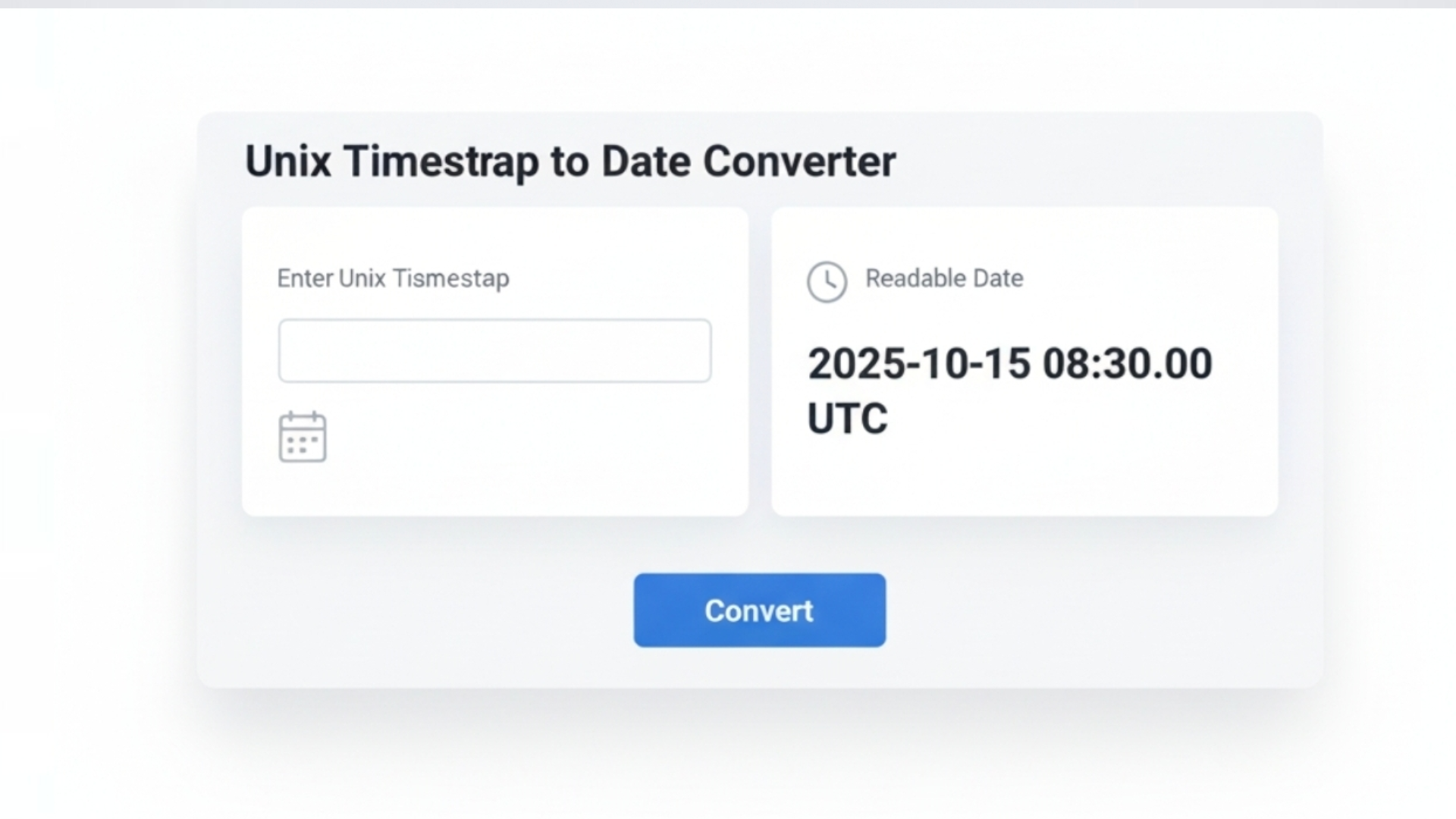The image size is (1456, 819).
Task: Open the calendar date picker icon
Action: [x=303, y=438]
